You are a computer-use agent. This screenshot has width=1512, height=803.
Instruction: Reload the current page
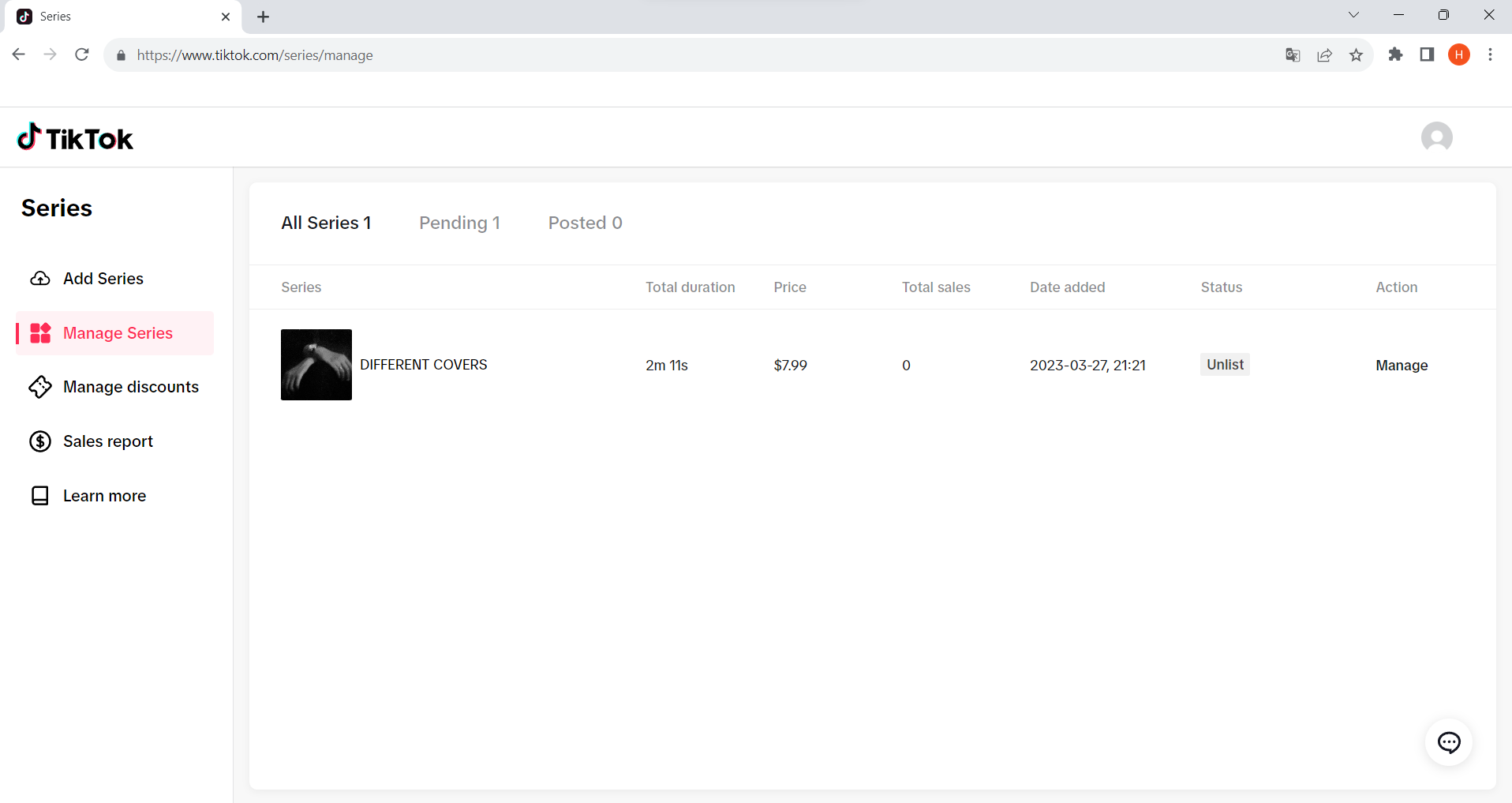81,54
